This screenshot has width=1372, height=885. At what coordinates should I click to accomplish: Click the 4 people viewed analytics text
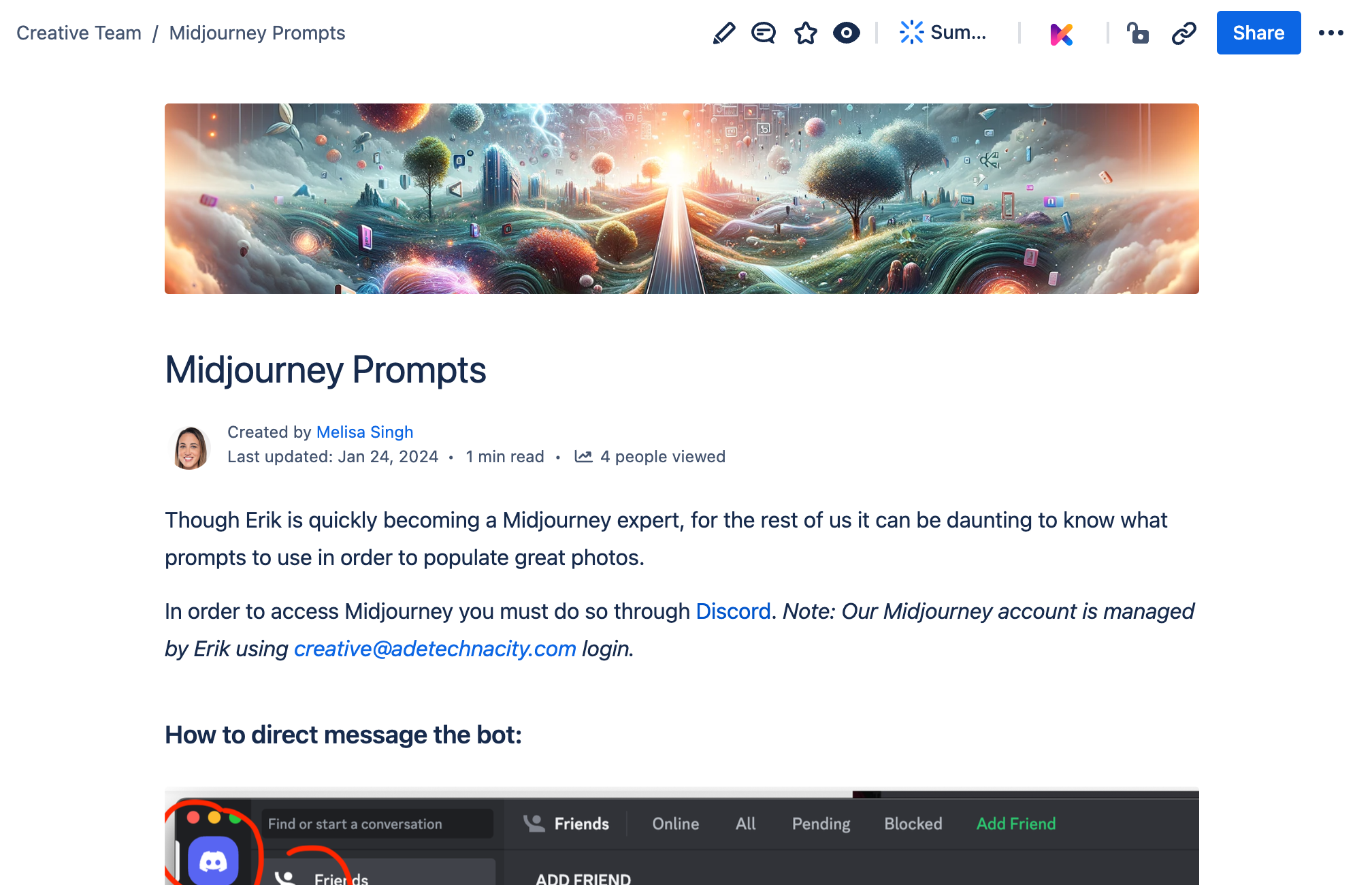(663, 457)
